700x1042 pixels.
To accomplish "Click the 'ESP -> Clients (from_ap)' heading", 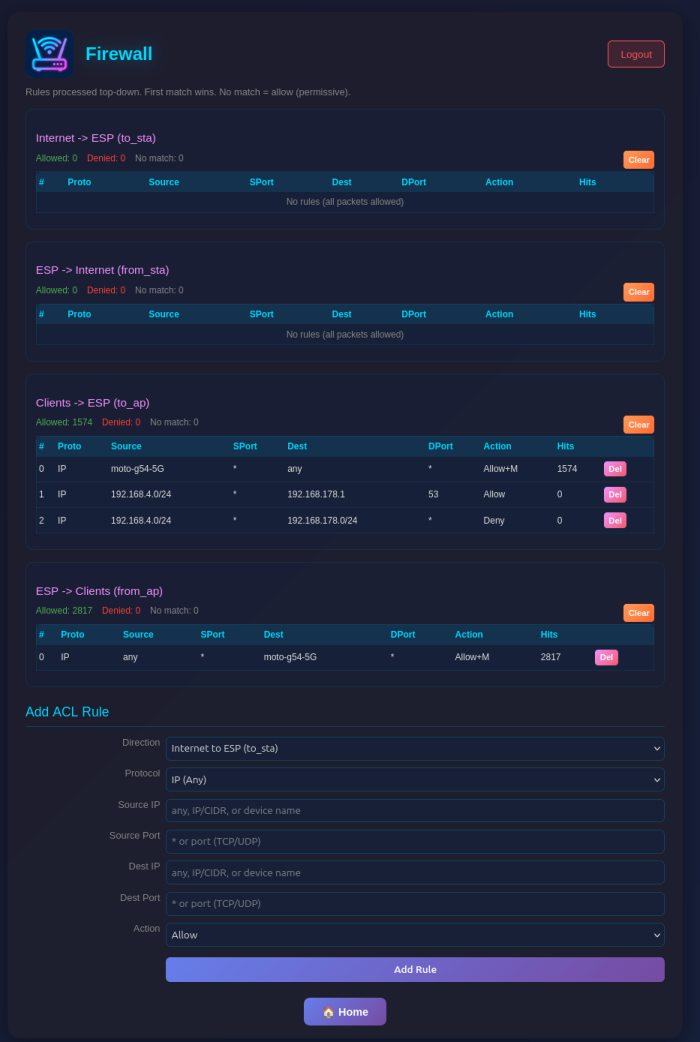I will click(99, 591).
